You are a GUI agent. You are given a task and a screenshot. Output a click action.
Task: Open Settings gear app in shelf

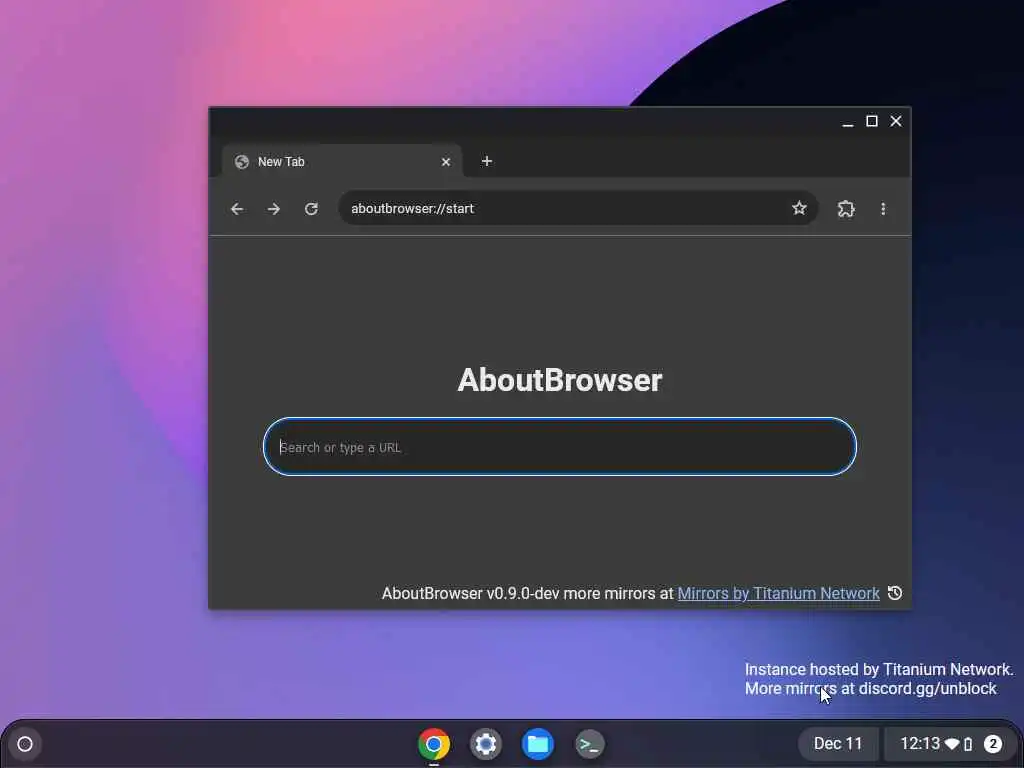point(485,744)
